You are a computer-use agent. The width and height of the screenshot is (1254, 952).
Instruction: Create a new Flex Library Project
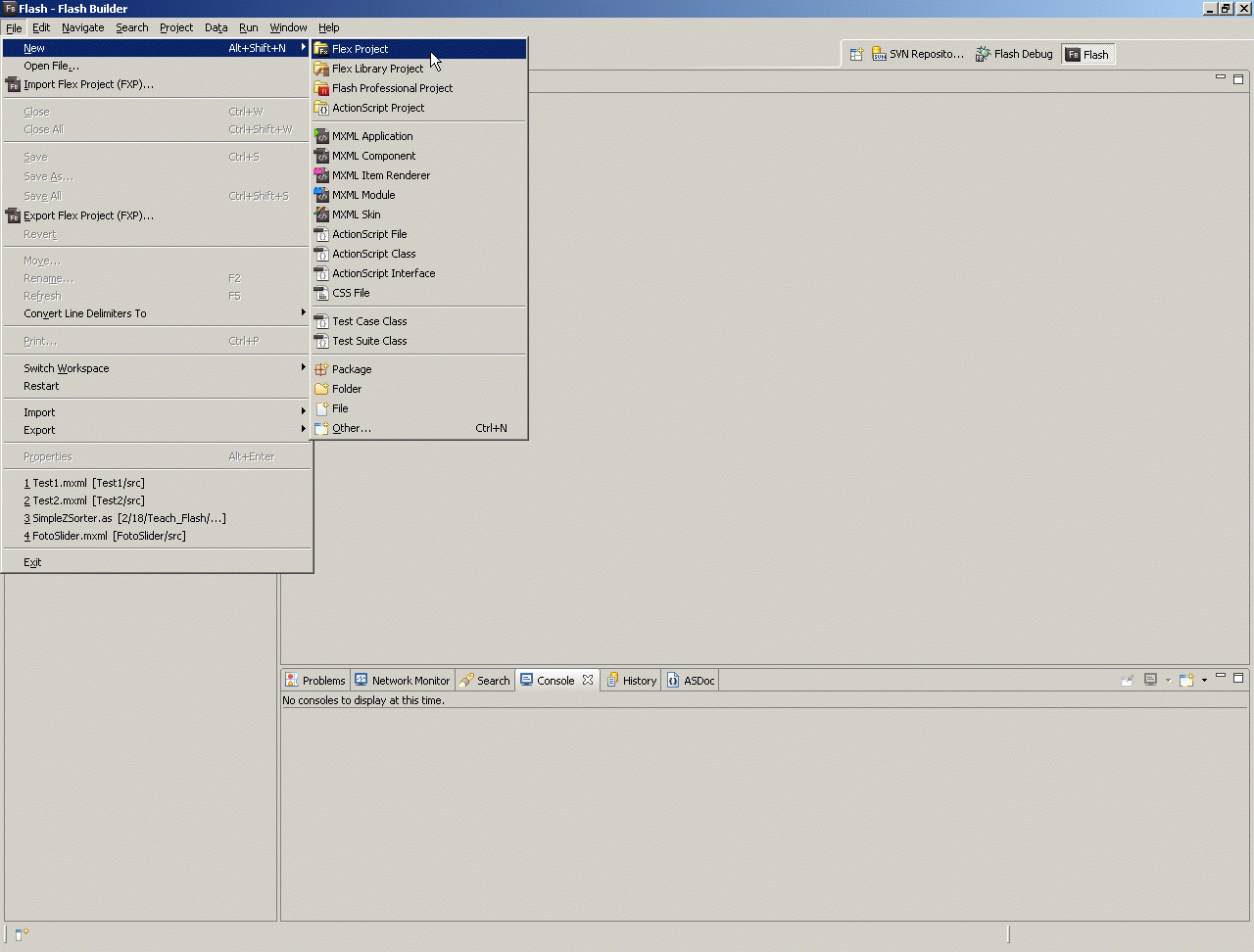(419, 69)
